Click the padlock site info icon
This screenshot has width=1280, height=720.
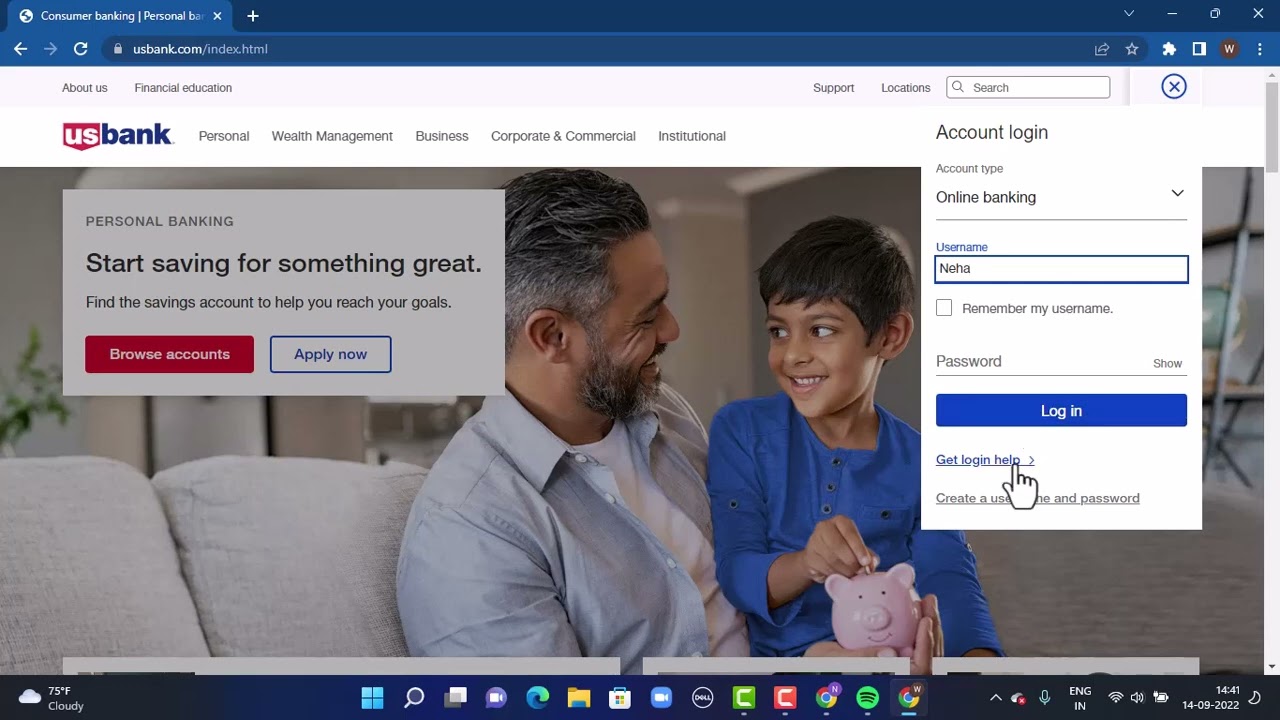tap(118, 49)
